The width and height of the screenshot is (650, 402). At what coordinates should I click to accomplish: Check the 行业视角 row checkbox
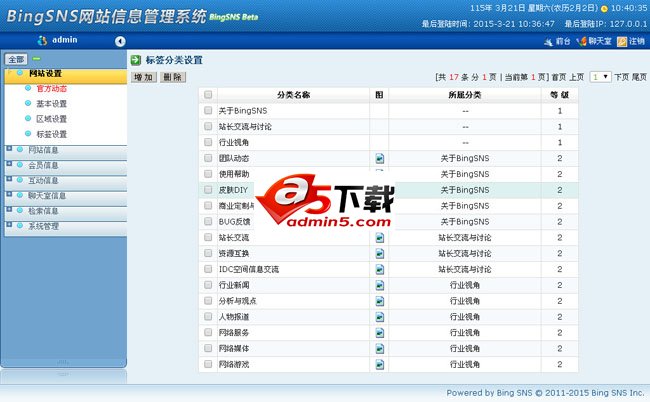pos(208,142)
